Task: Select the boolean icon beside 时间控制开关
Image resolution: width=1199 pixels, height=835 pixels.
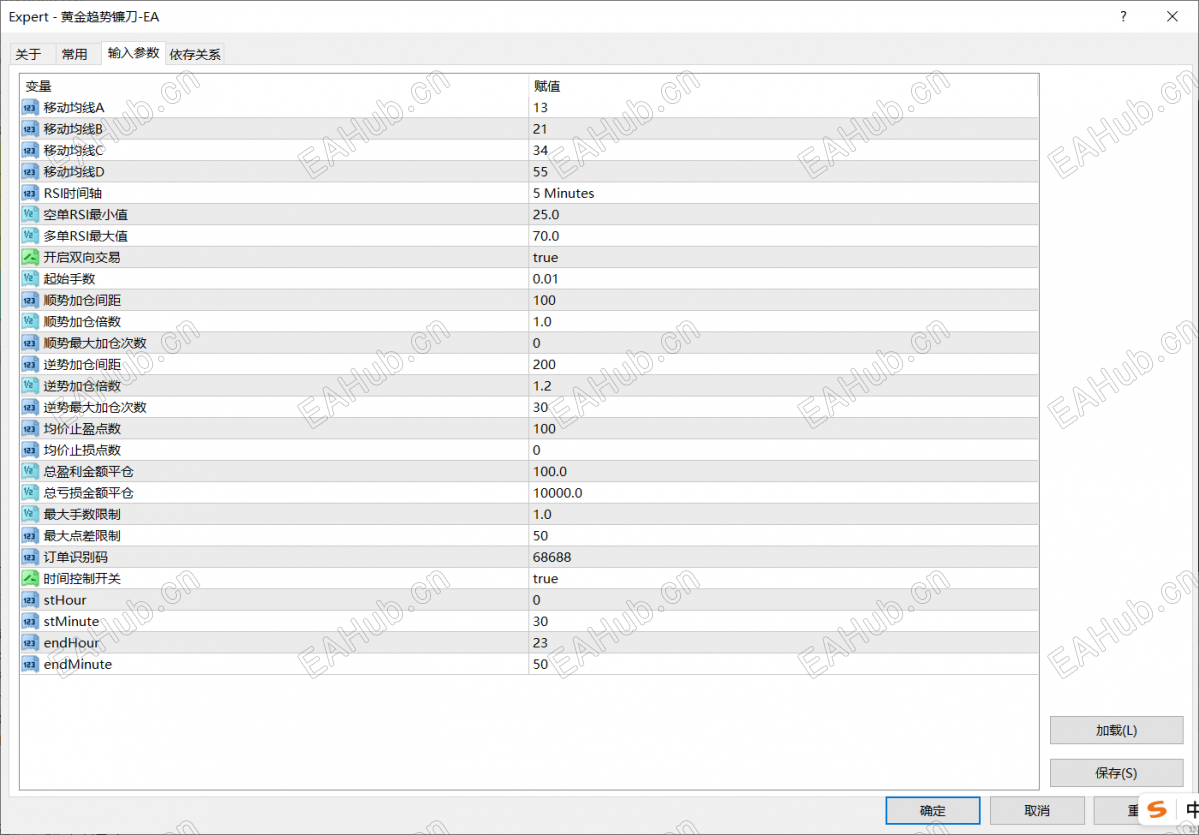Action: 31,578
